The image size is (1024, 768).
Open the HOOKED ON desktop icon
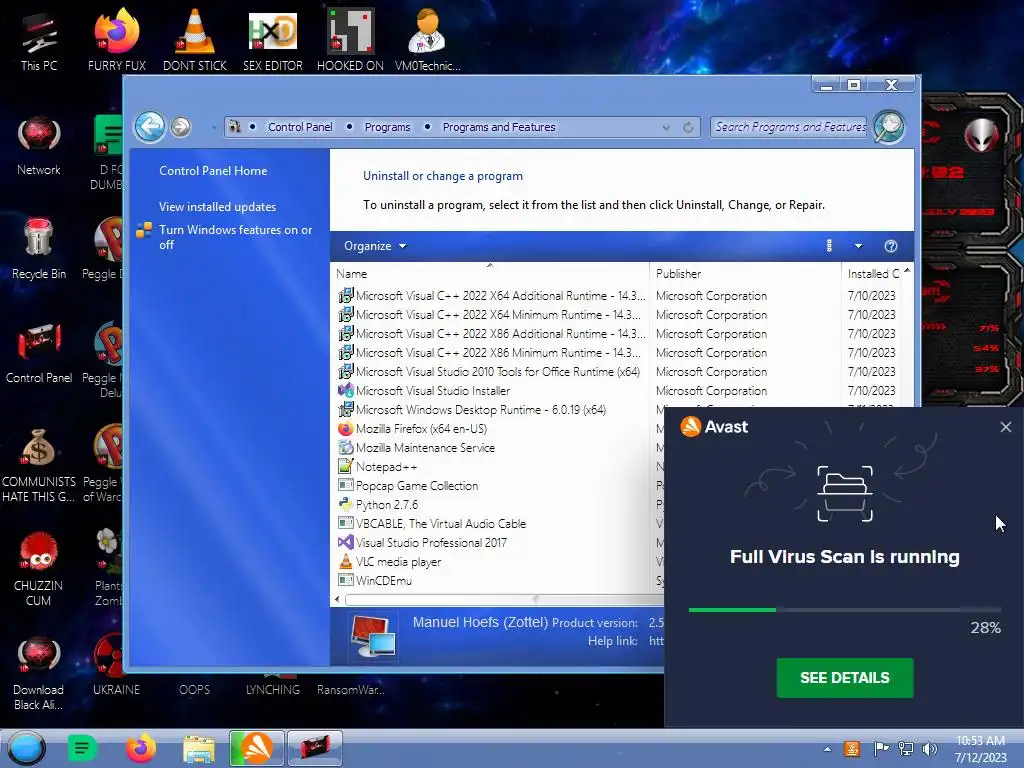[350, 39]
